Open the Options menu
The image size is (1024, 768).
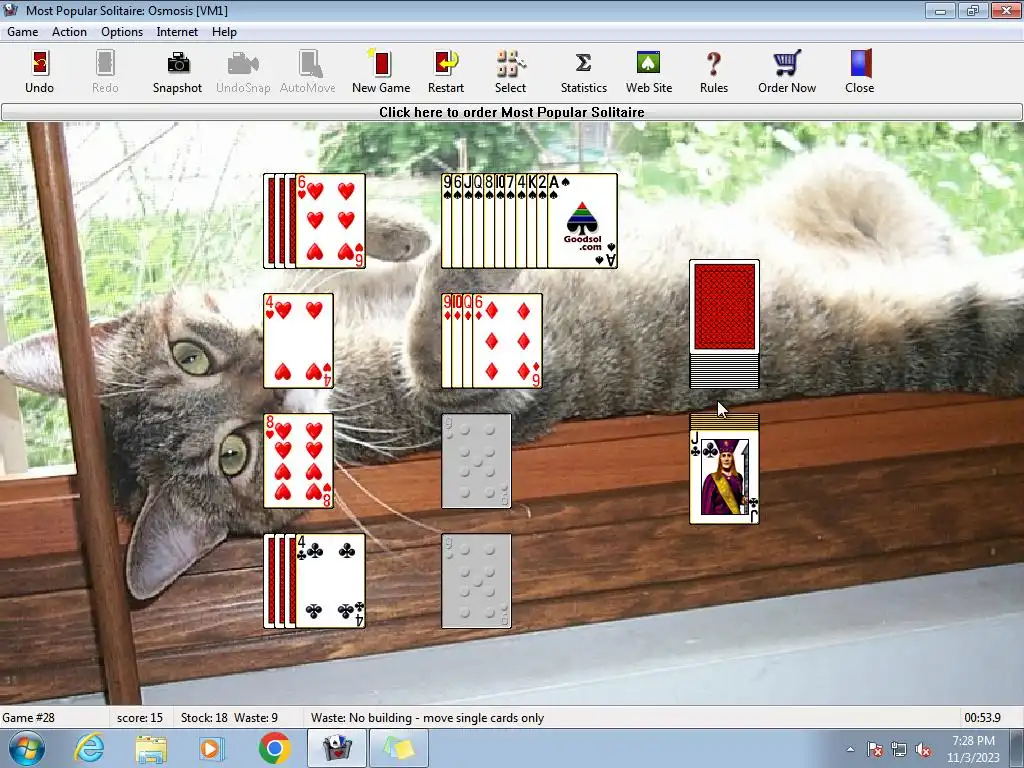[122, 32]
